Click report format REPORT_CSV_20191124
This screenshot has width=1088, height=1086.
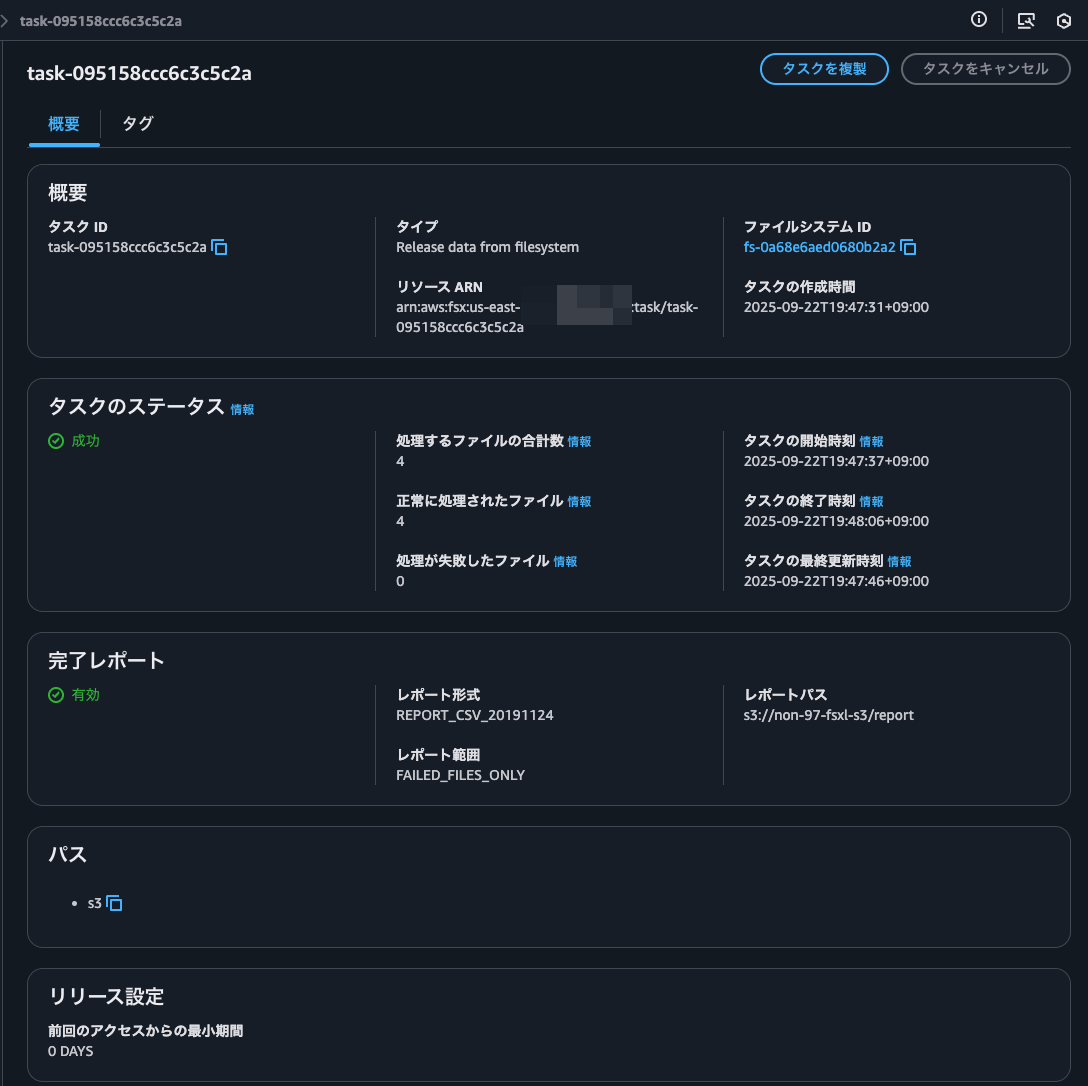(475, 715)
